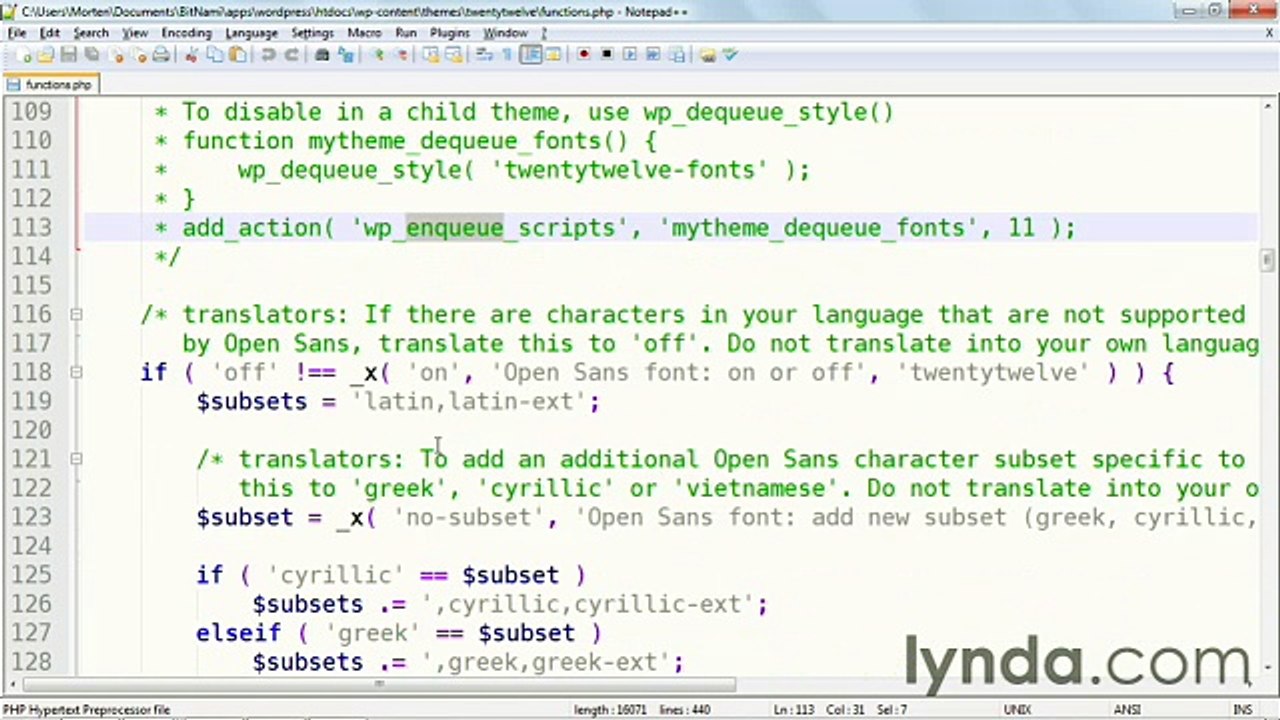Open the Language menu

coord(251,33)
